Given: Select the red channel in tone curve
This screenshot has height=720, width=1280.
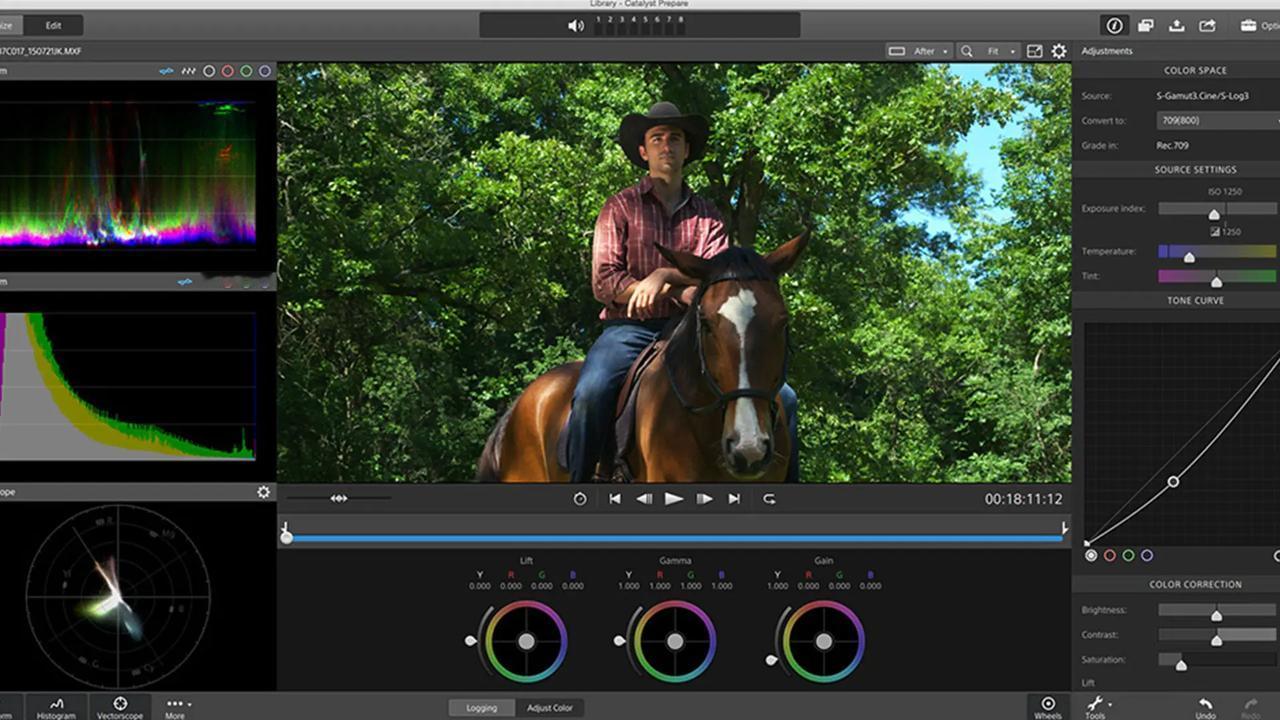Looking at the screenshot, I should (x=1109, y=555).
